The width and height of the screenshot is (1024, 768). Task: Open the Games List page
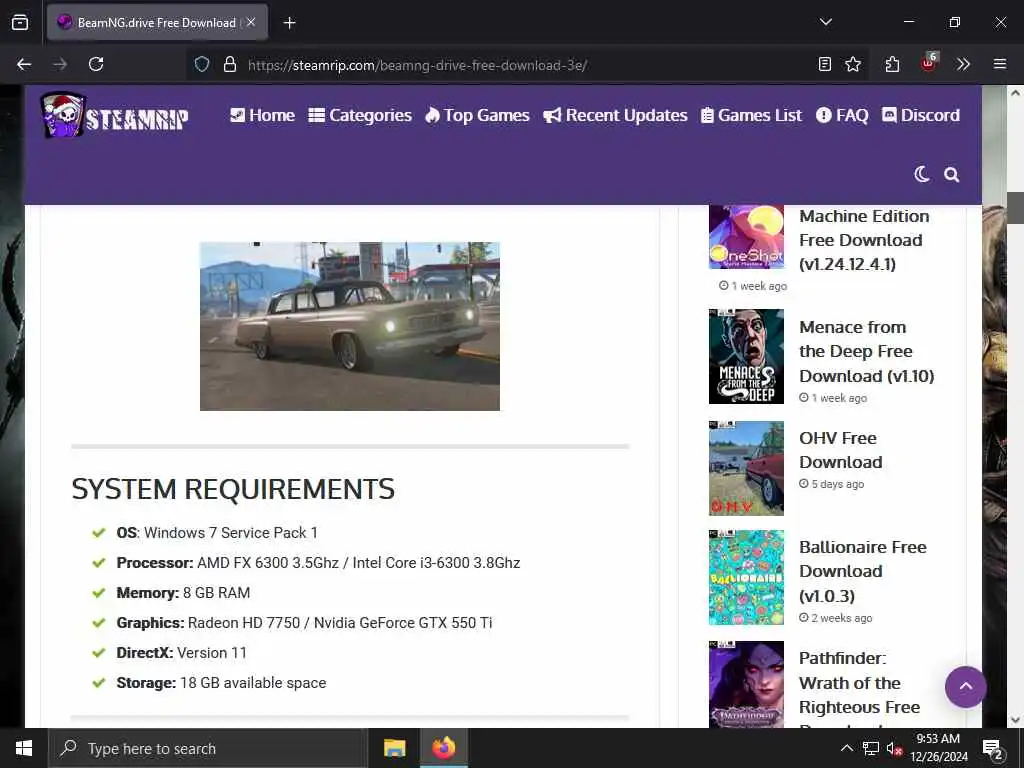751,115
